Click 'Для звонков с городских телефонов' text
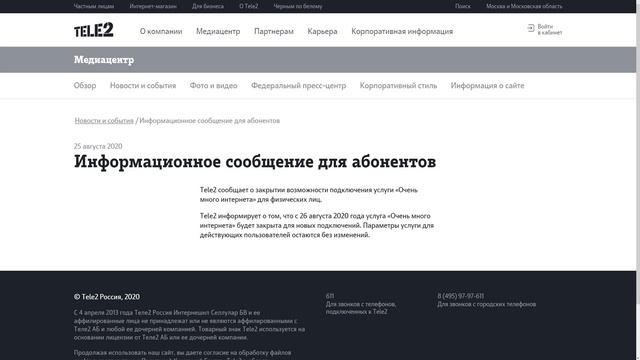 (x=487, y=304)
